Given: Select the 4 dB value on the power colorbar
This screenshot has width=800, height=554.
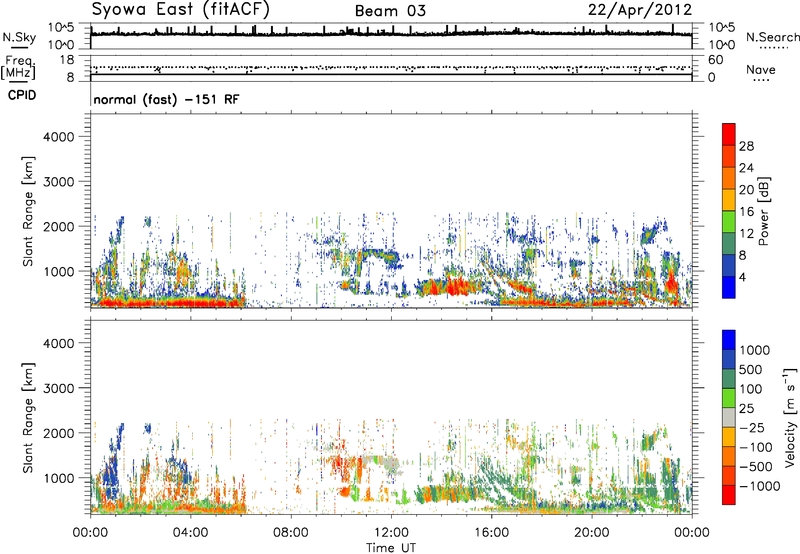Looking at the screenshot, I should (x=742, y=277).
